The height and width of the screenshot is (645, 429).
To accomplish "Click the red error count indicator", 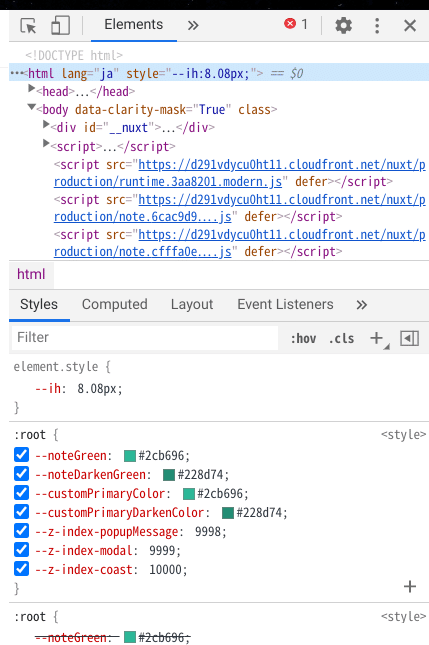I will click(296, 24).
